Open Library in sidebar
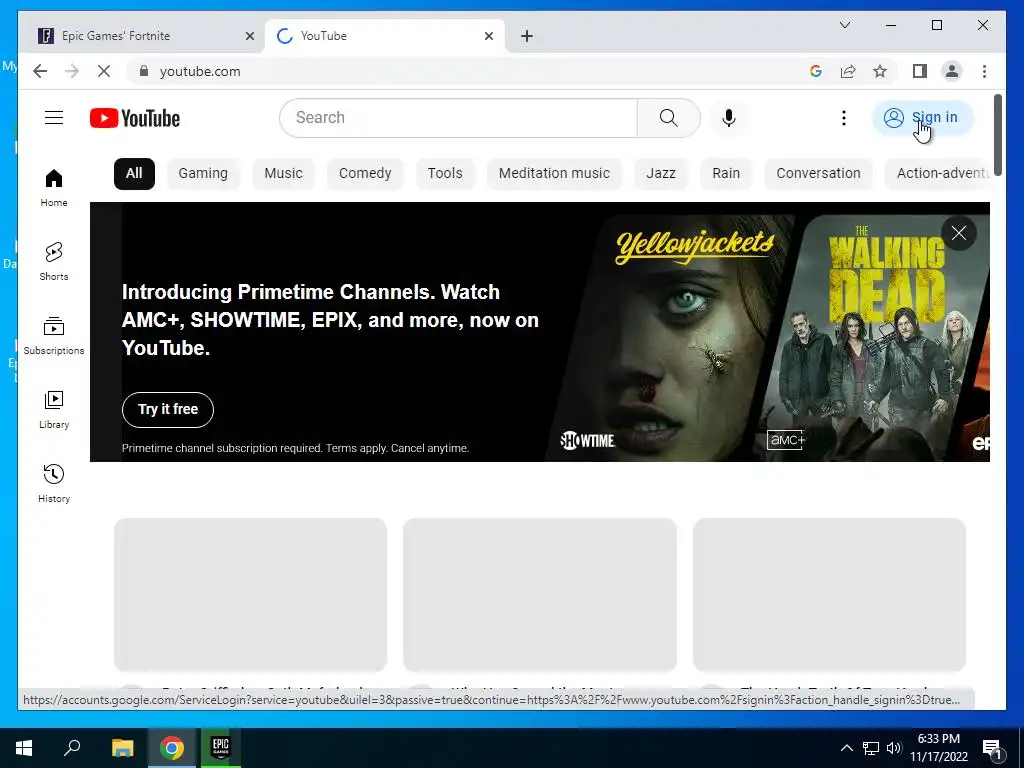This screenshot has width=1024, height=768. click(54, 410)
